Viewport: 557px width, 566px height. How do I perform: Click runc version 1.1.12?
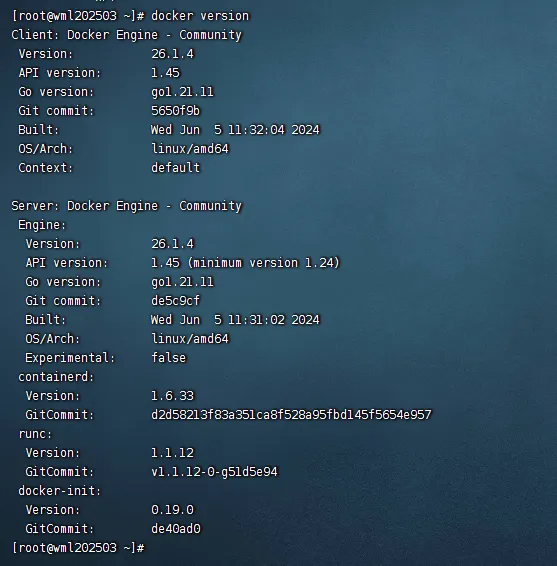(x=173, y=453)
